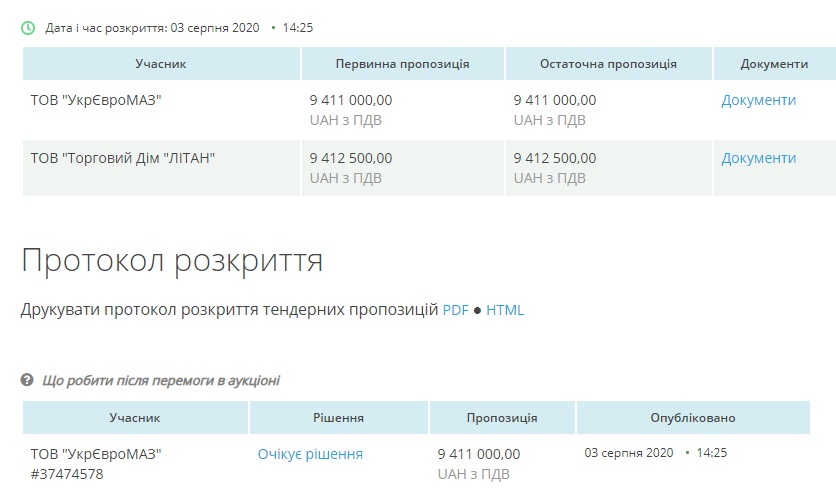Screen dimensions: 836x489
Task: Open the PDF version of the protocol
Action: coord(455,310)
